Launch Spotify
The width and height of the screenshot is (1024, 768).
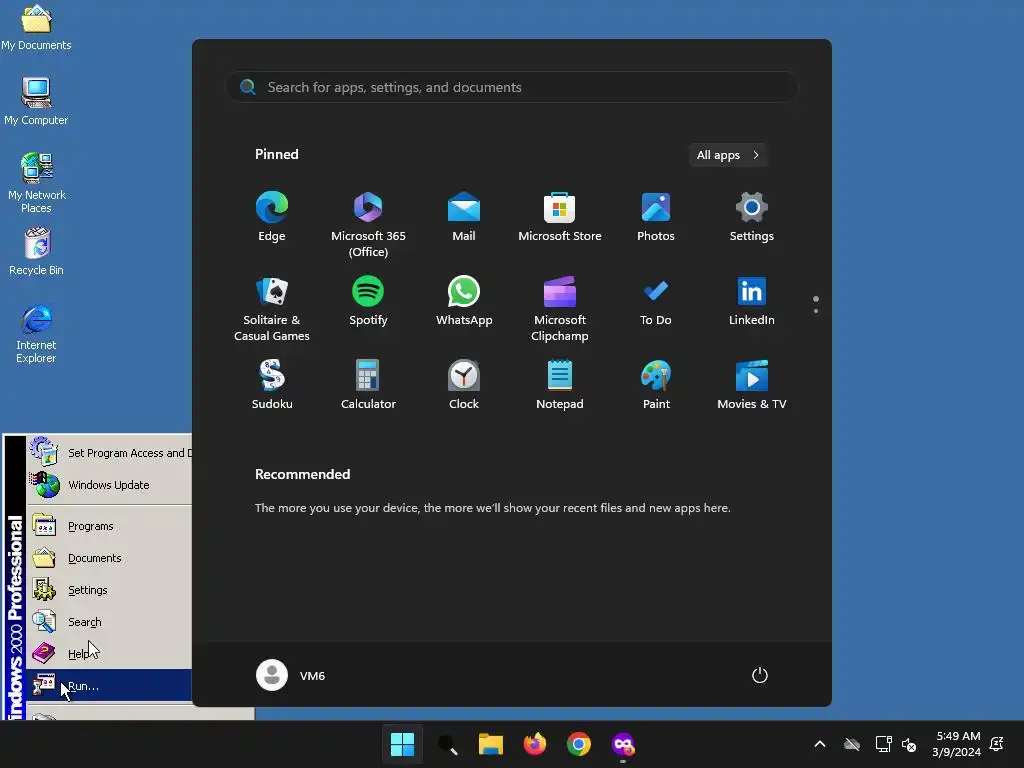(x=368, y=301)
